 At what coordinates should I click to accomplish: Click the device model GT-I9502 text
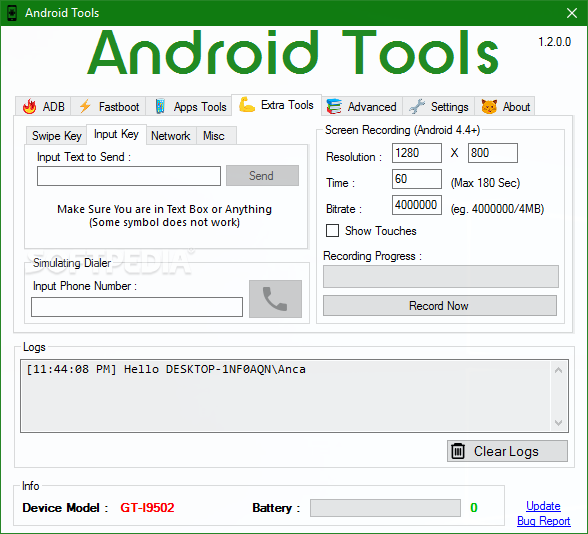pos(147,508)
